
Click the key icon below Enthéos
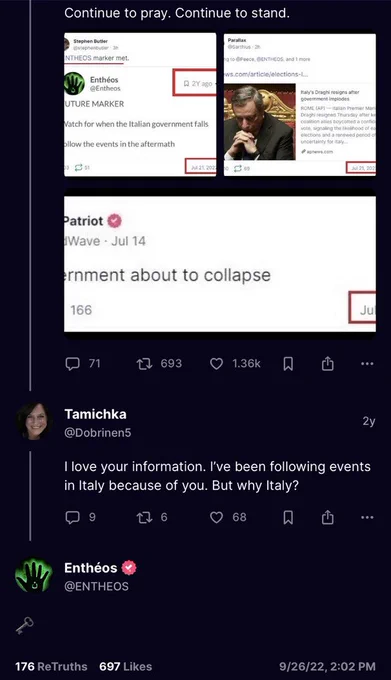(25, 626)
